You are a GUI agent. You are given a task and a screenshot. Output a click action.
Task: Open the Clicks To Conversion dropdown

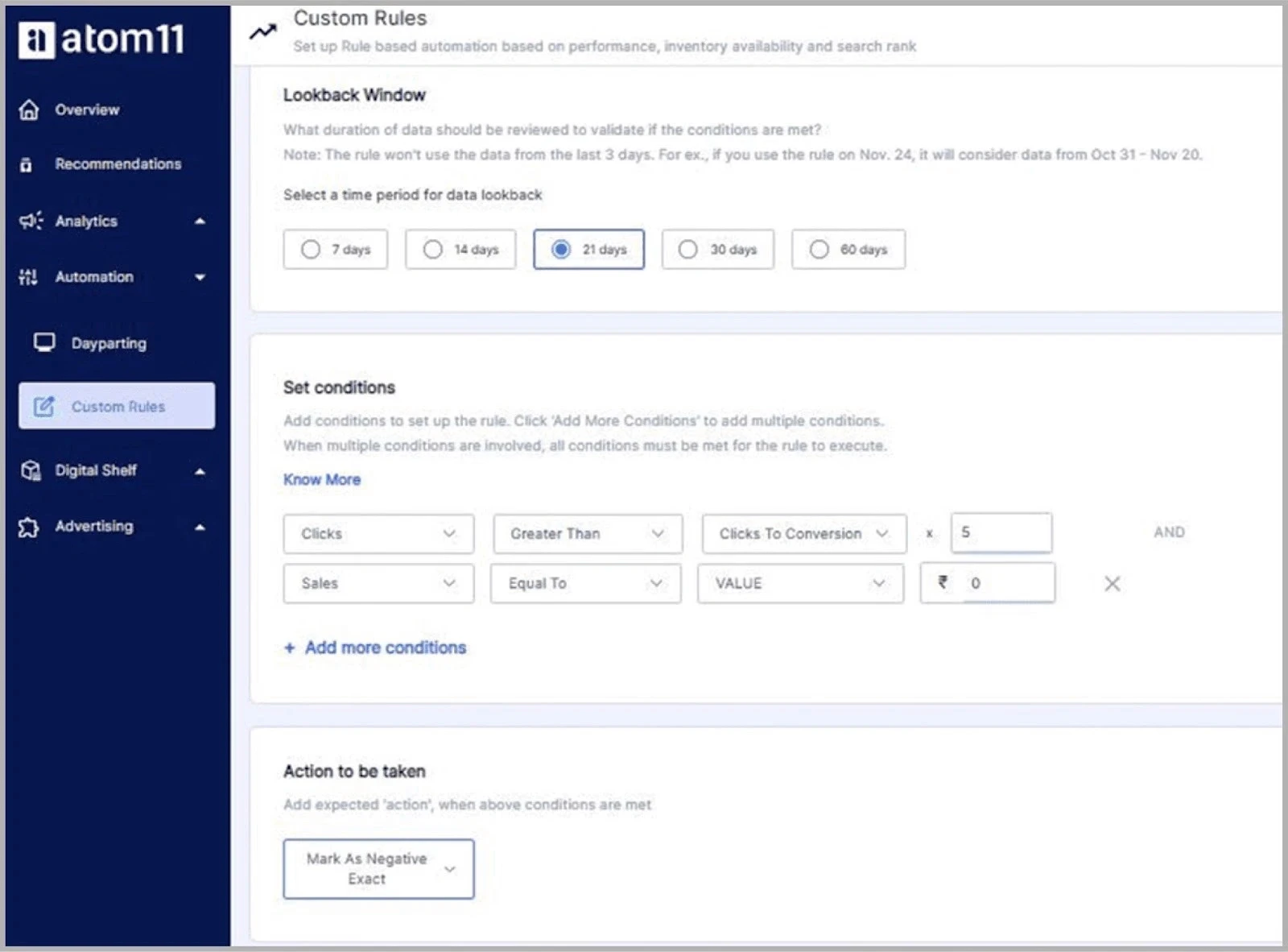pyautogui.click(x=804, y=534)
